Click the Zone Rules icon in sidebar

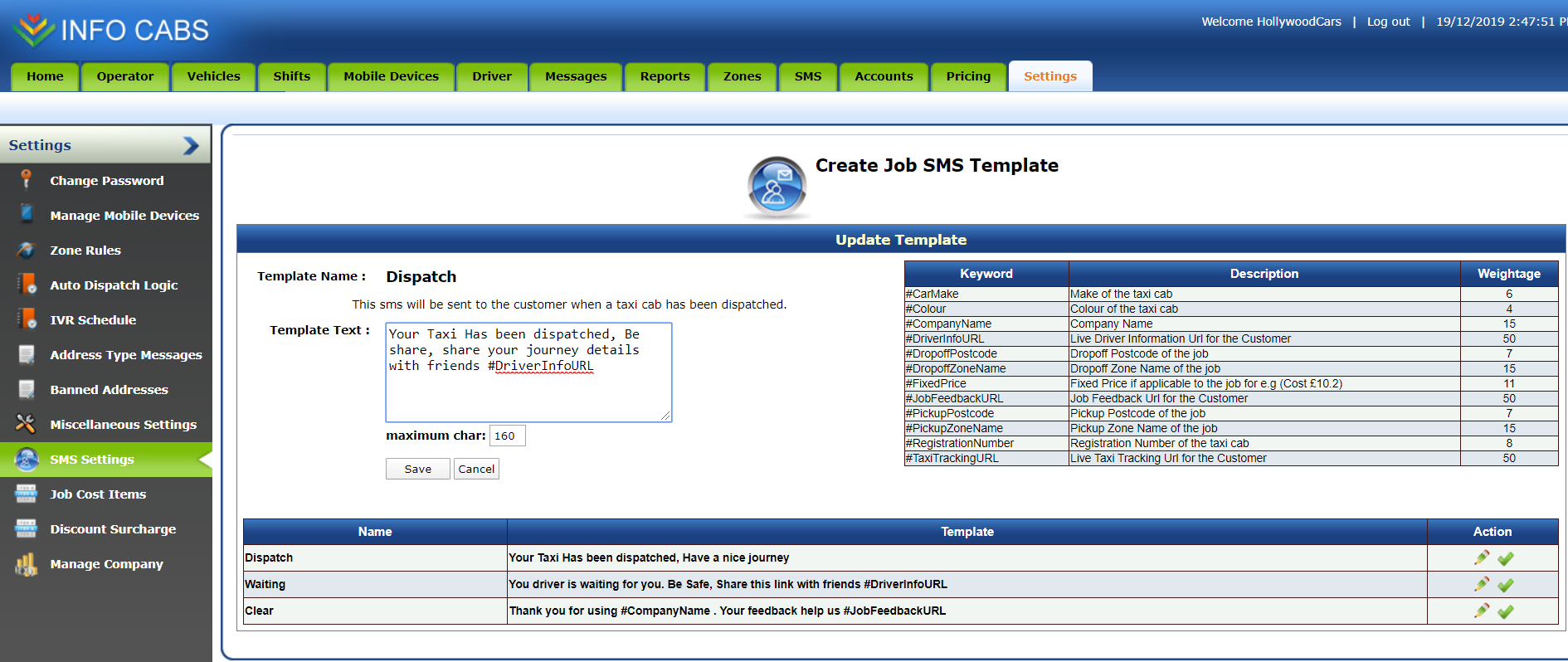coord(27,249)
